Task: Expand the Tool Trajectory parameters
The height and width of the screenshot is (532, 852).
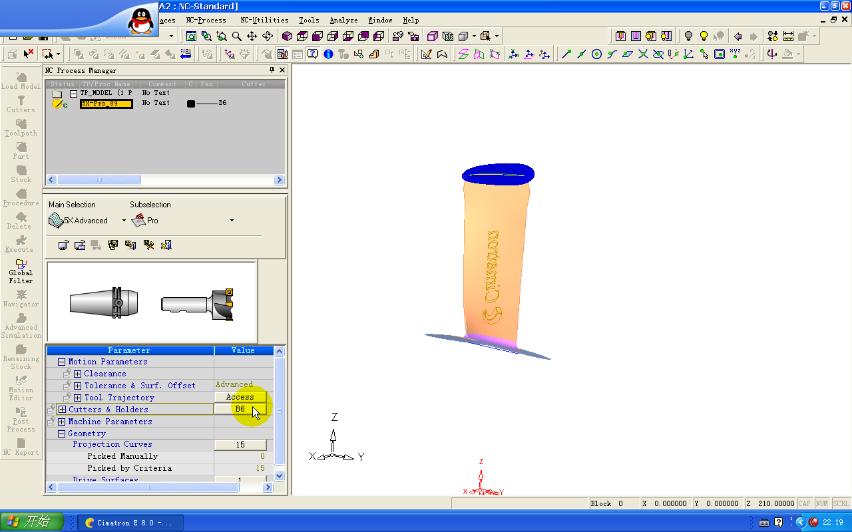Action: (x=77, y=398)
